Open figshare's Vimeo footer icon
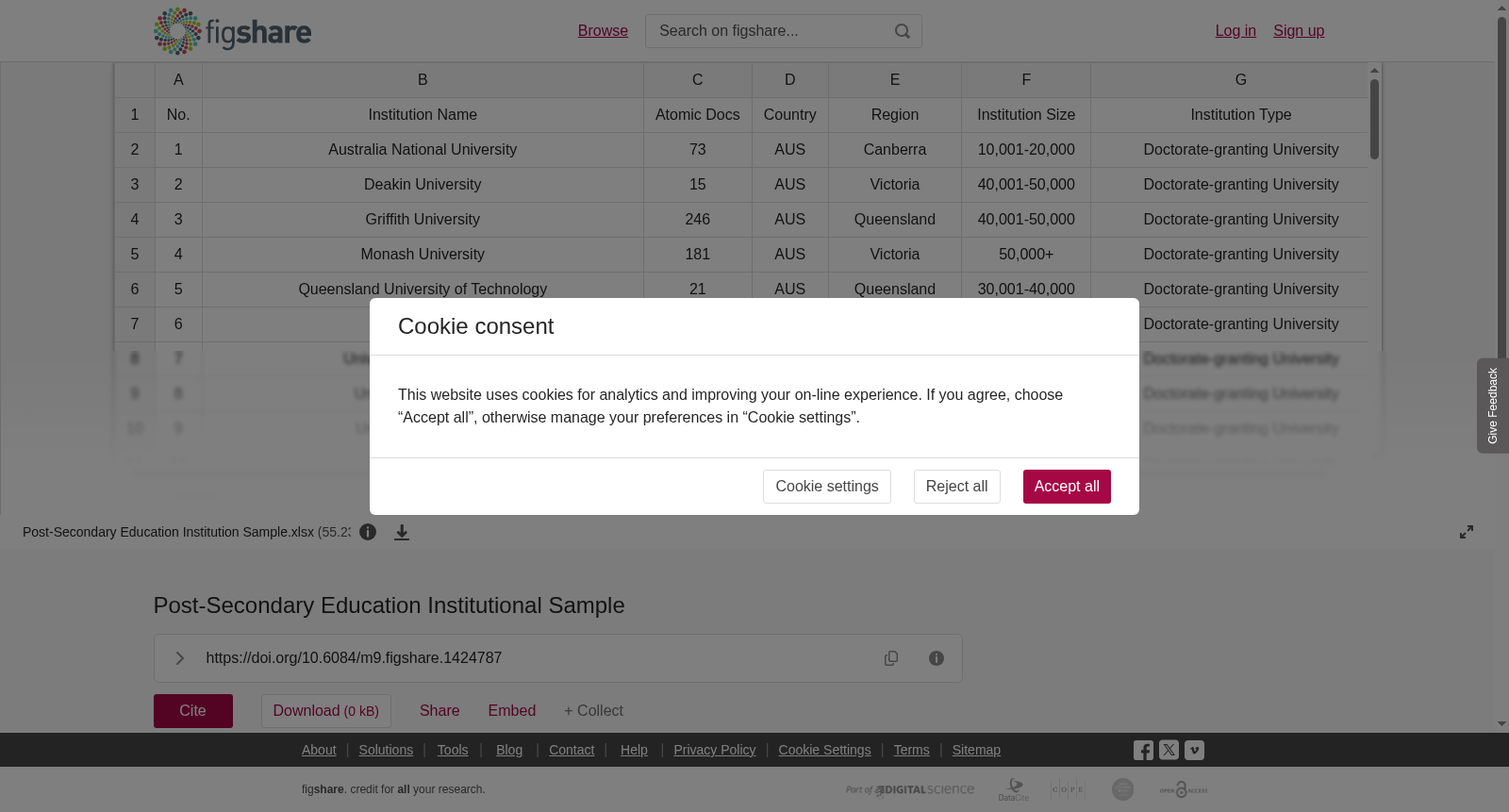Image resolution: width=1509 pixels, height=812 pixels. [x=1194, y=750]
